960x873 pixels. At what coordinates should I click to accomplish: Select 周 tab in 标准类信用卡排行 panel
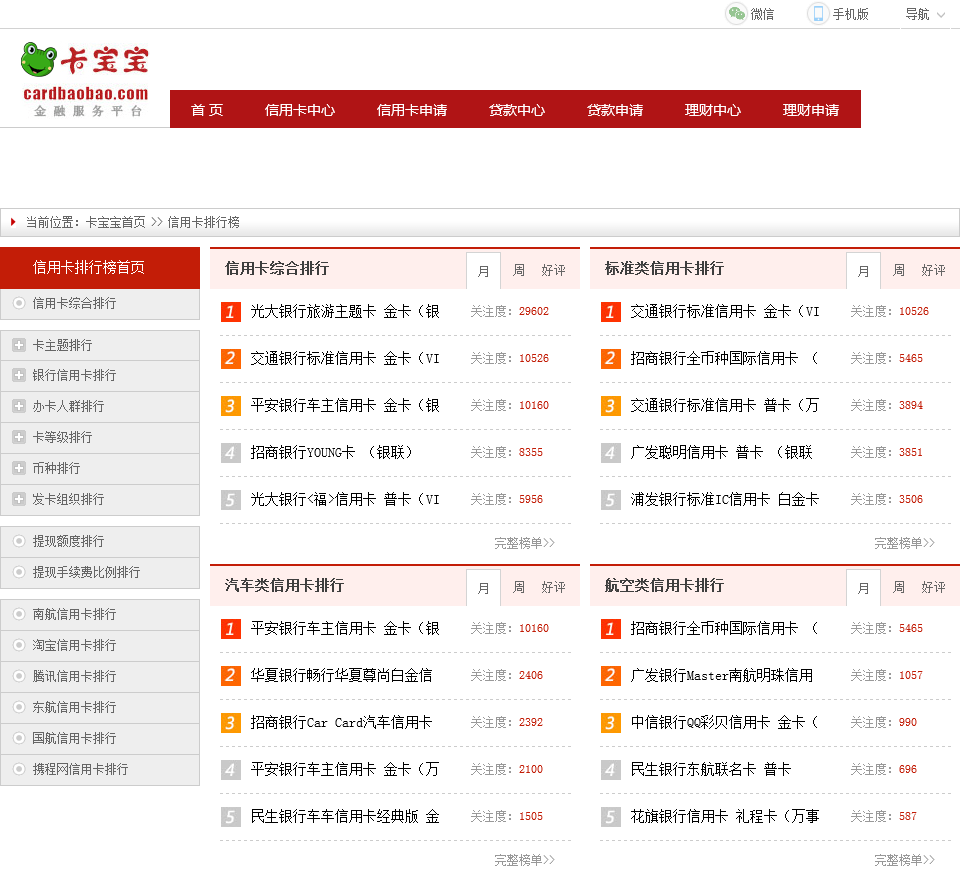pos(899,271)
